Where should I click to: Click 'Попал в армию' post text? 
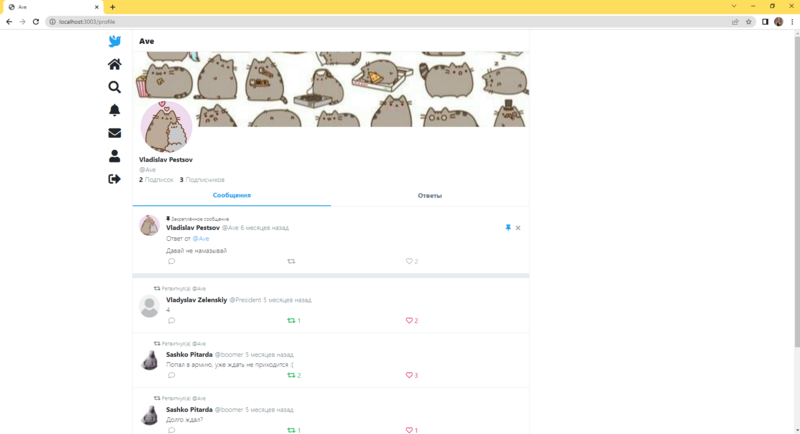(230, 365)
